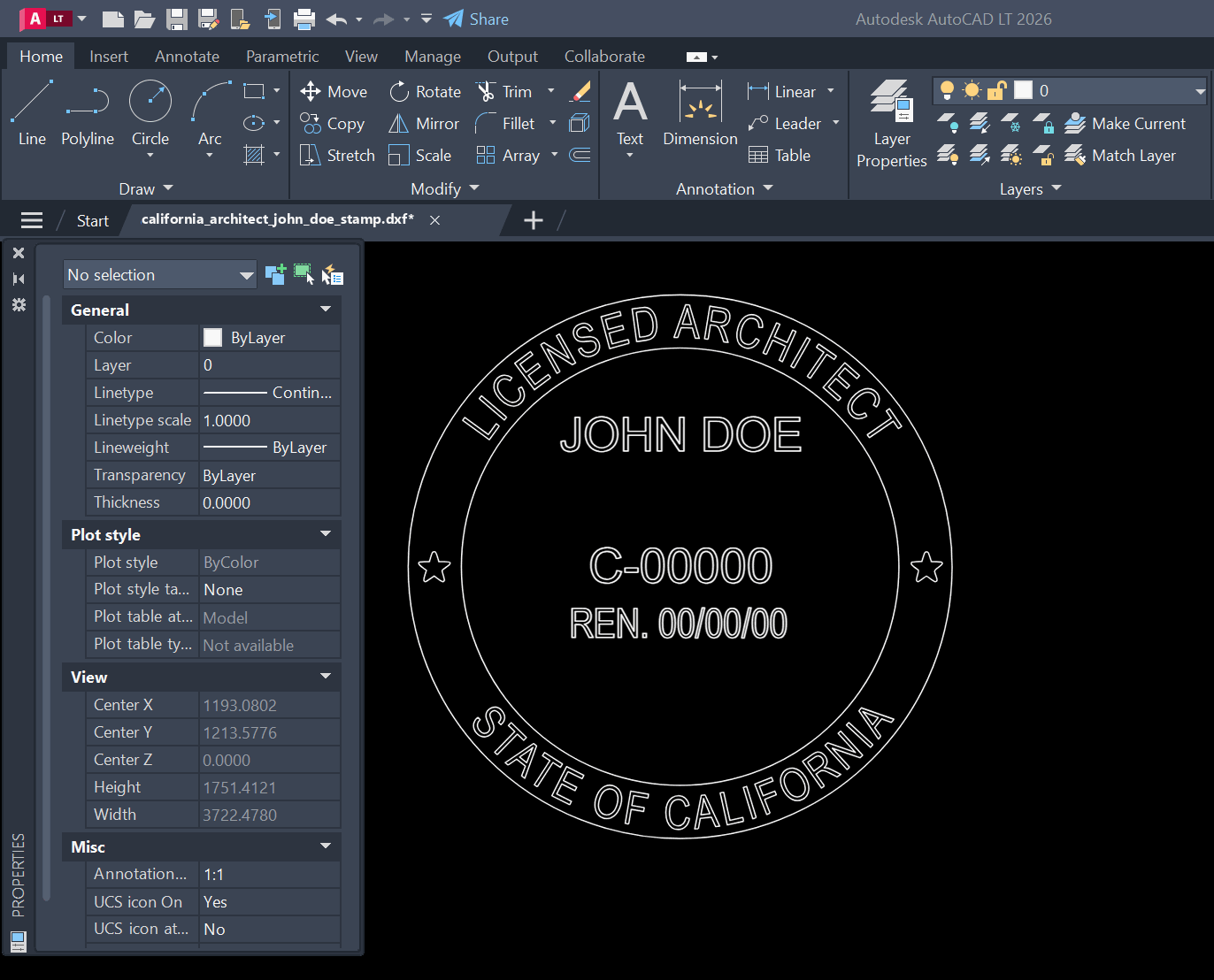Switch to the Parametric ribbon tab

(282, 56)
